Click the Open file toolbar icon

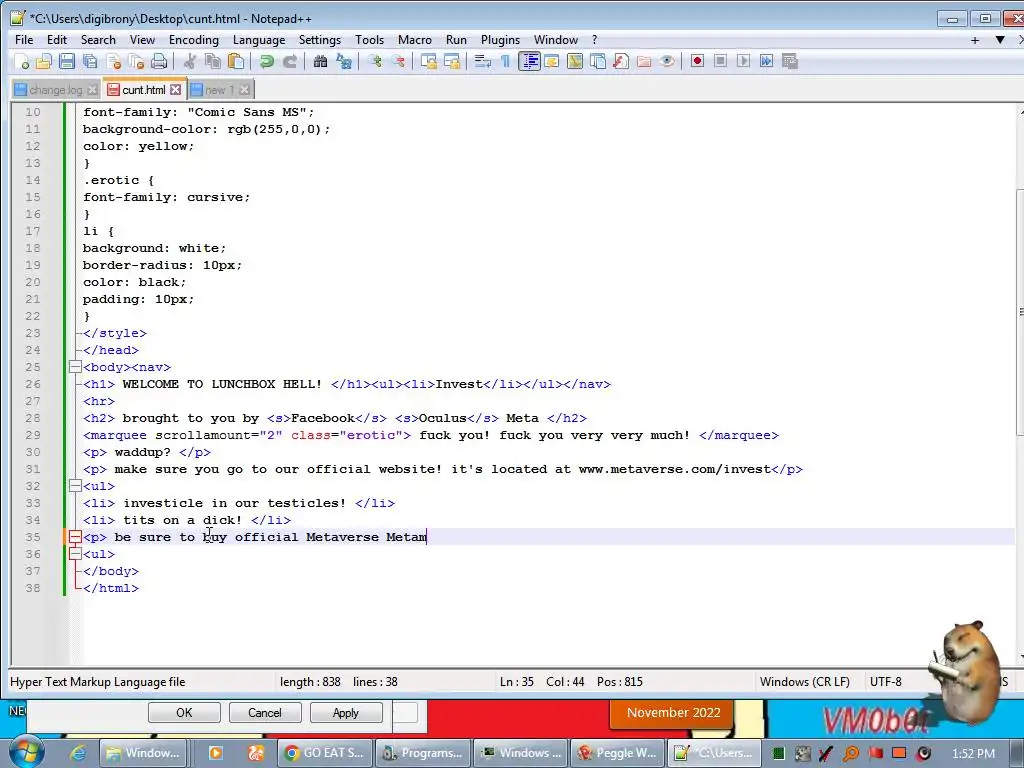pyautogui.click(x=44, y=61)
